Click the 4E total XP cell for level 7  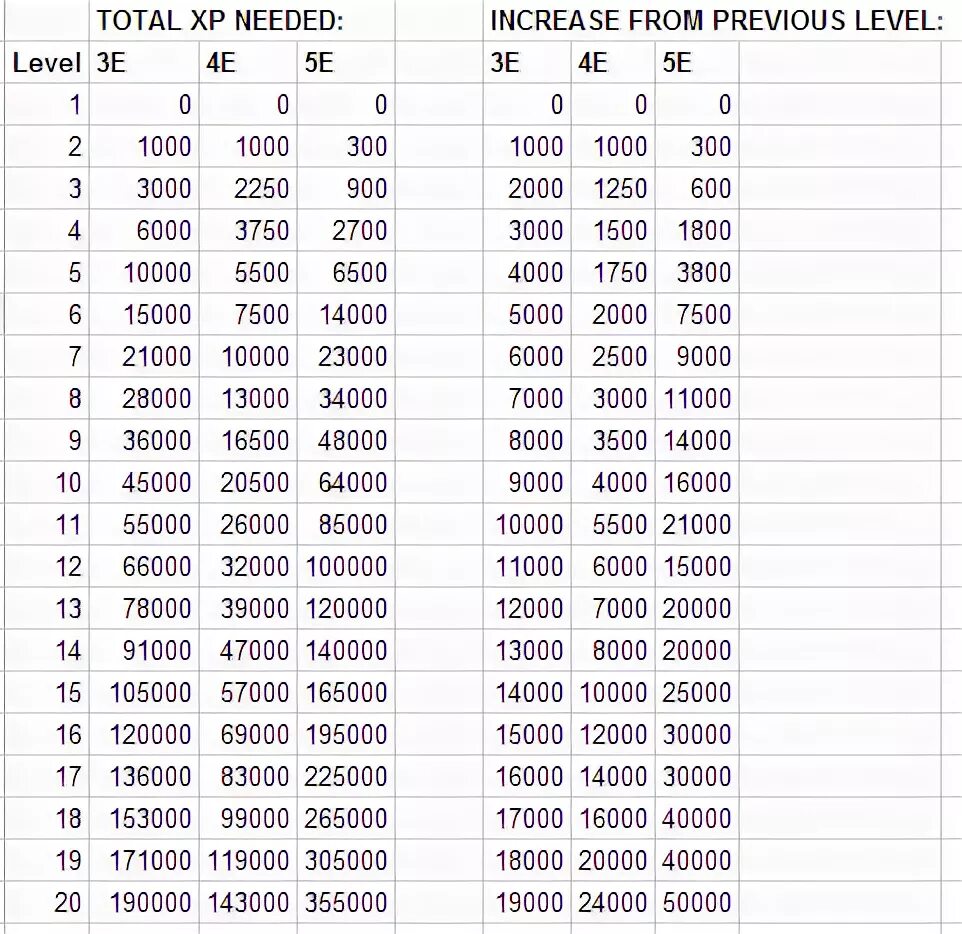(x=248, y=356)
